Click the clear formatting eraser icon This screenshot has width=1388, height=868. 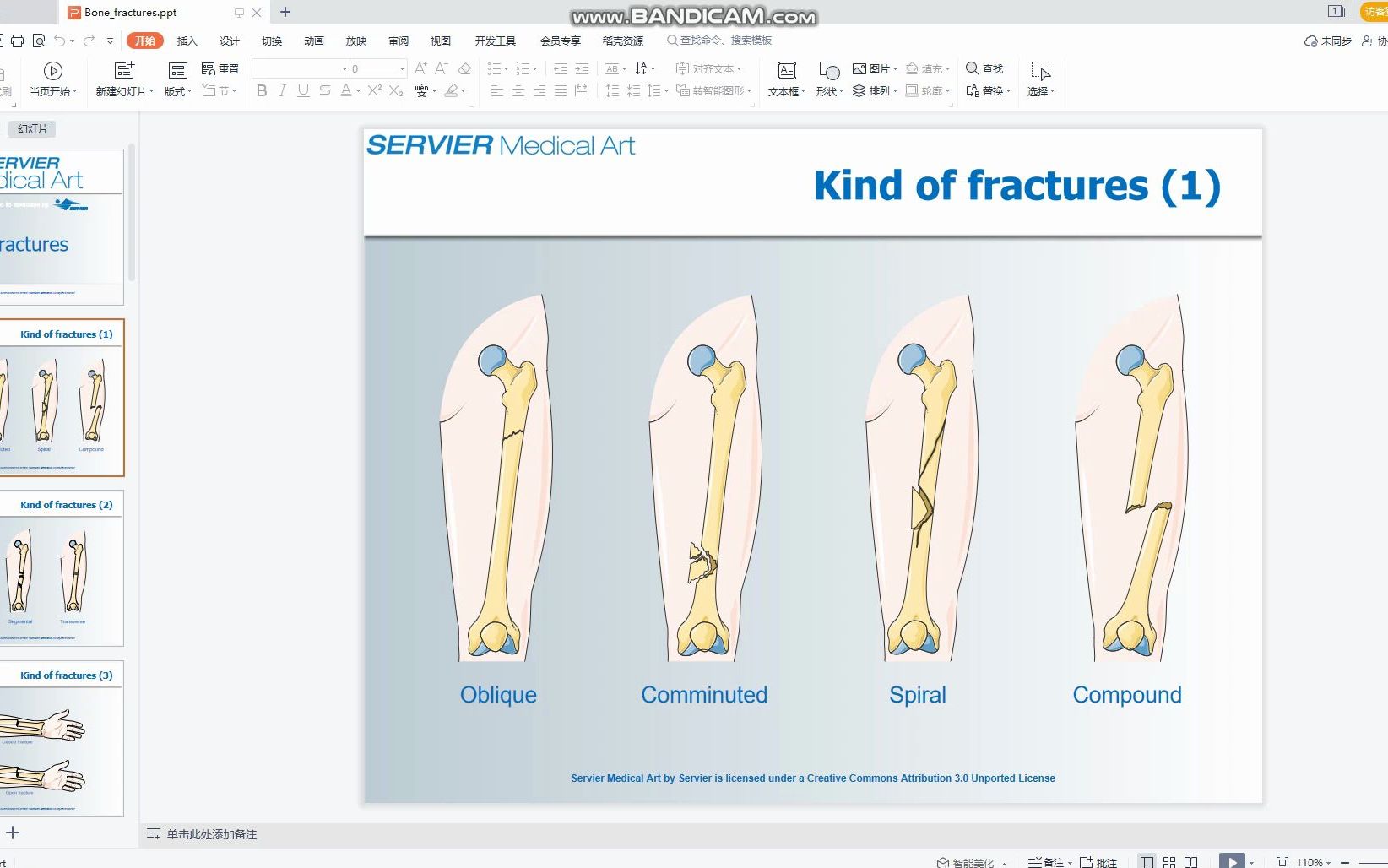(464, 68)
